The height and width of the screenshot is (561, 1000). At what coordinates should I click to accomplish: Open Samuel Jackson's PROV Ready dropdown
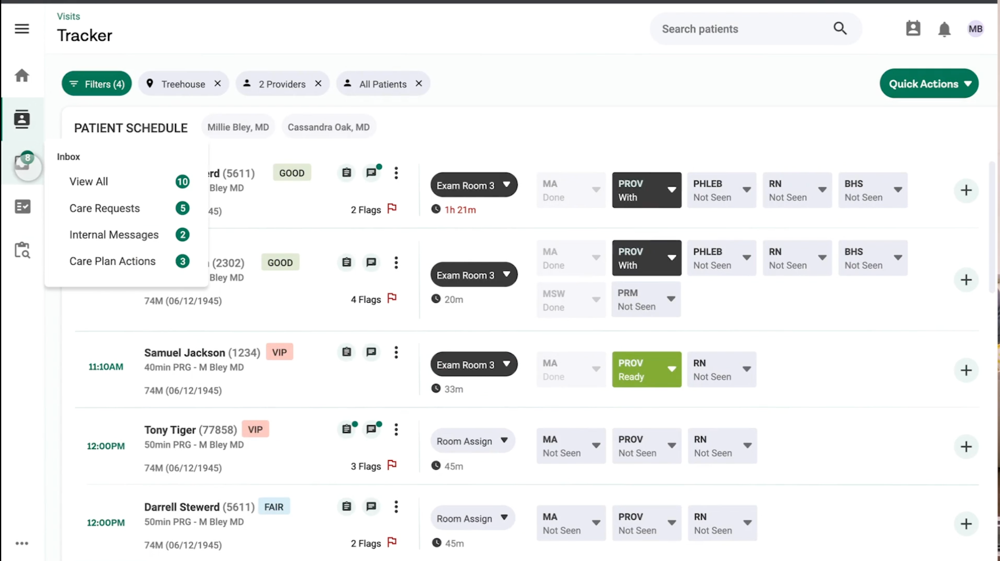pyautogui.click(x=646, y=370)
